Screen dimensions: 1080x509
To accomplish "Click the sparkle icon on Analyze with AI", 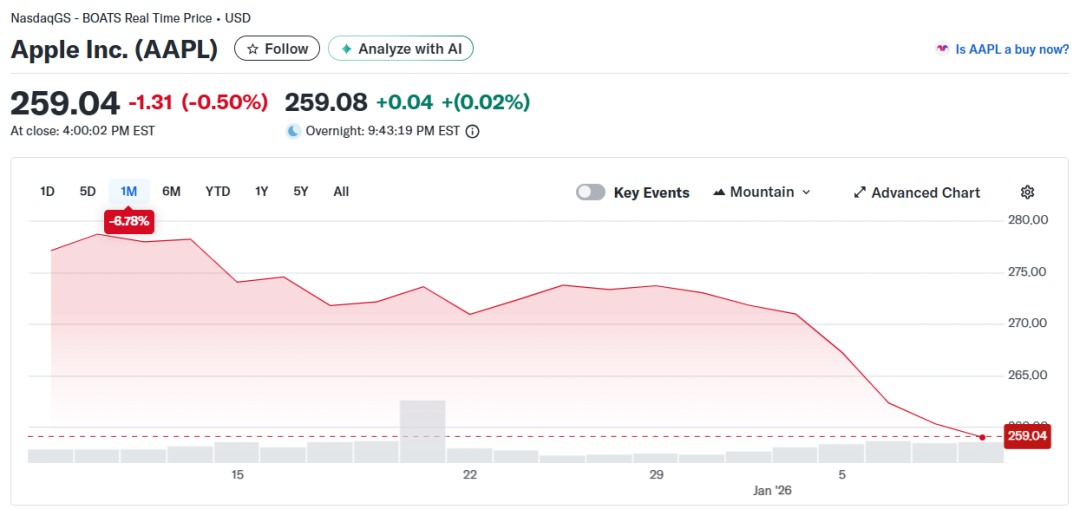I will click(x=346, y=49).
